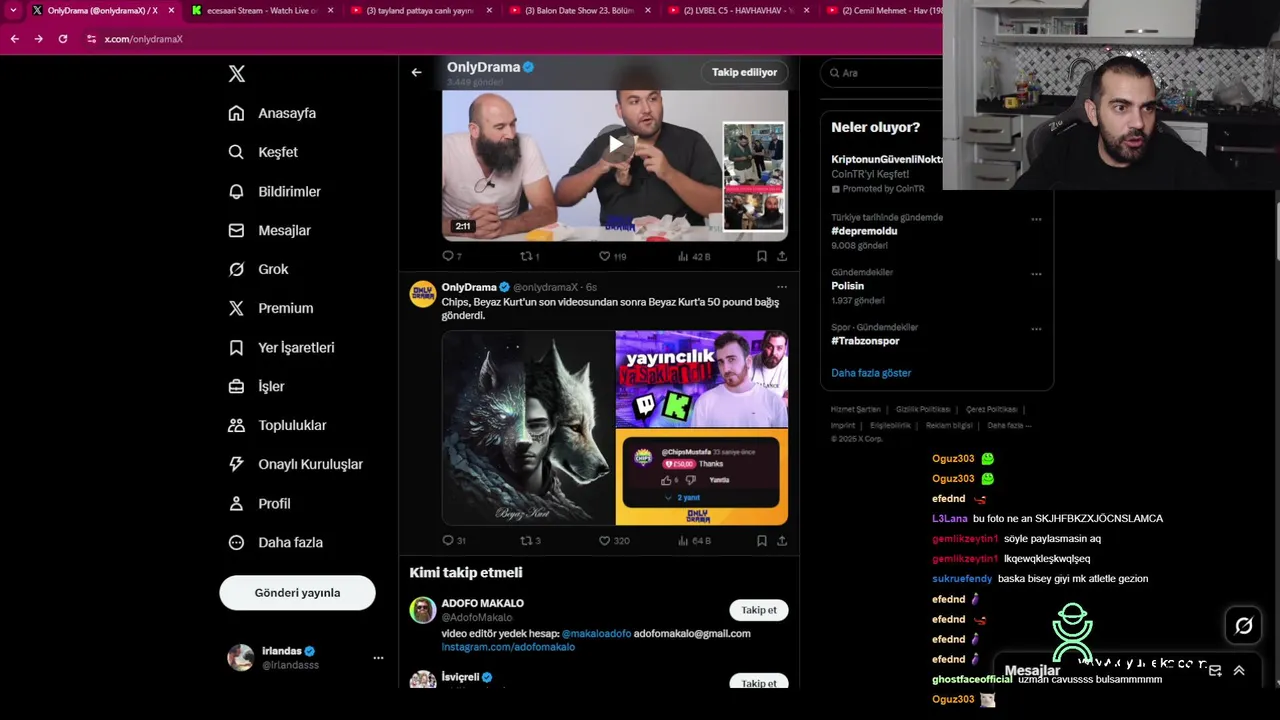1280x720 pixels.
Task: Share the Chips post
Action: click(x=782, y=540)
